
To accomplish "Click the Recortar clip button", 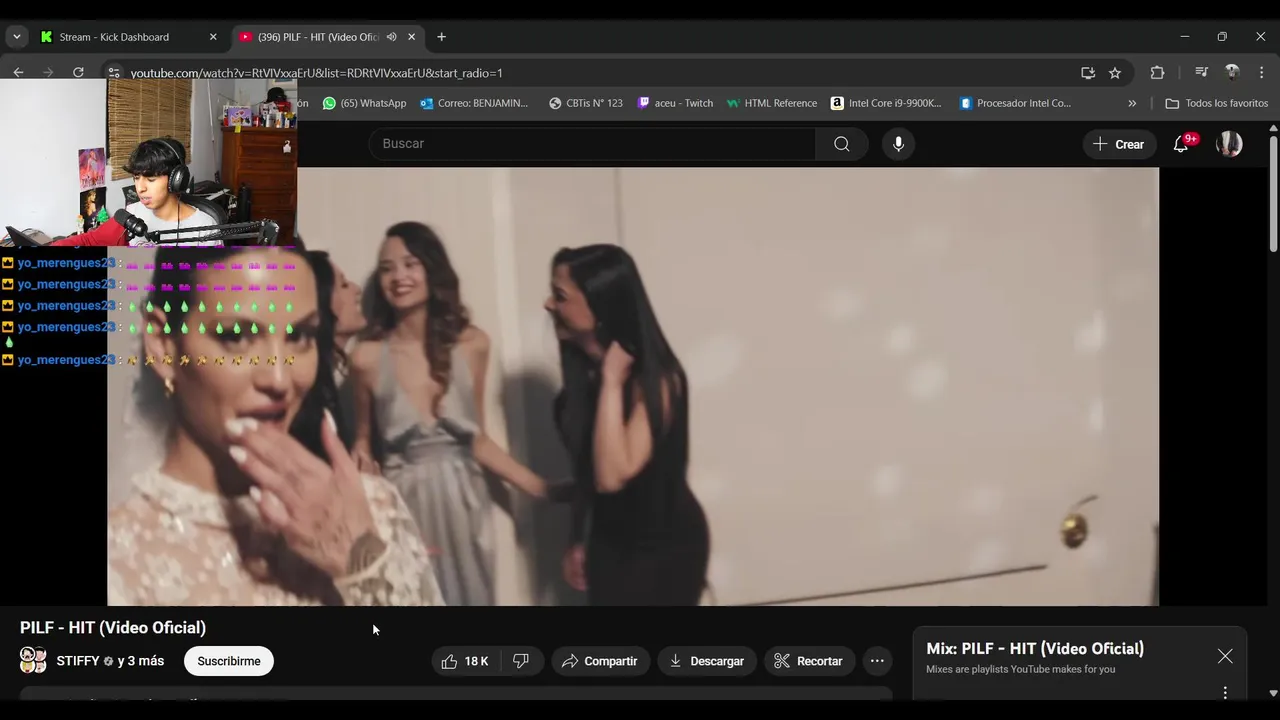I will click(x=808, y=661).
